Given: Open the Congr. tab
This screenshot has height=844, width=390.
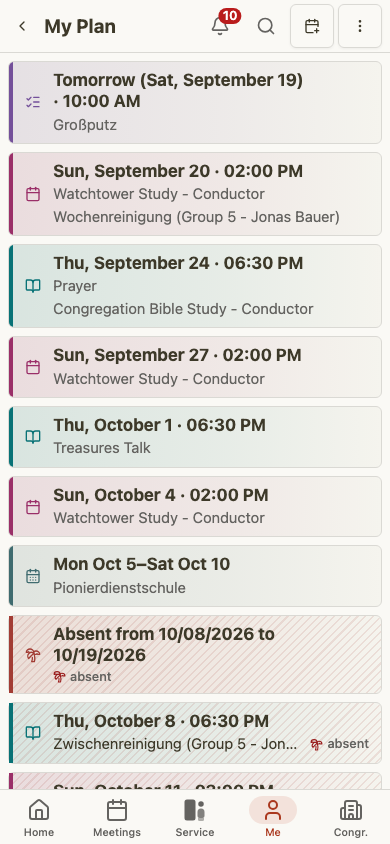Looking at the screenshot, I should click(351, 818).
